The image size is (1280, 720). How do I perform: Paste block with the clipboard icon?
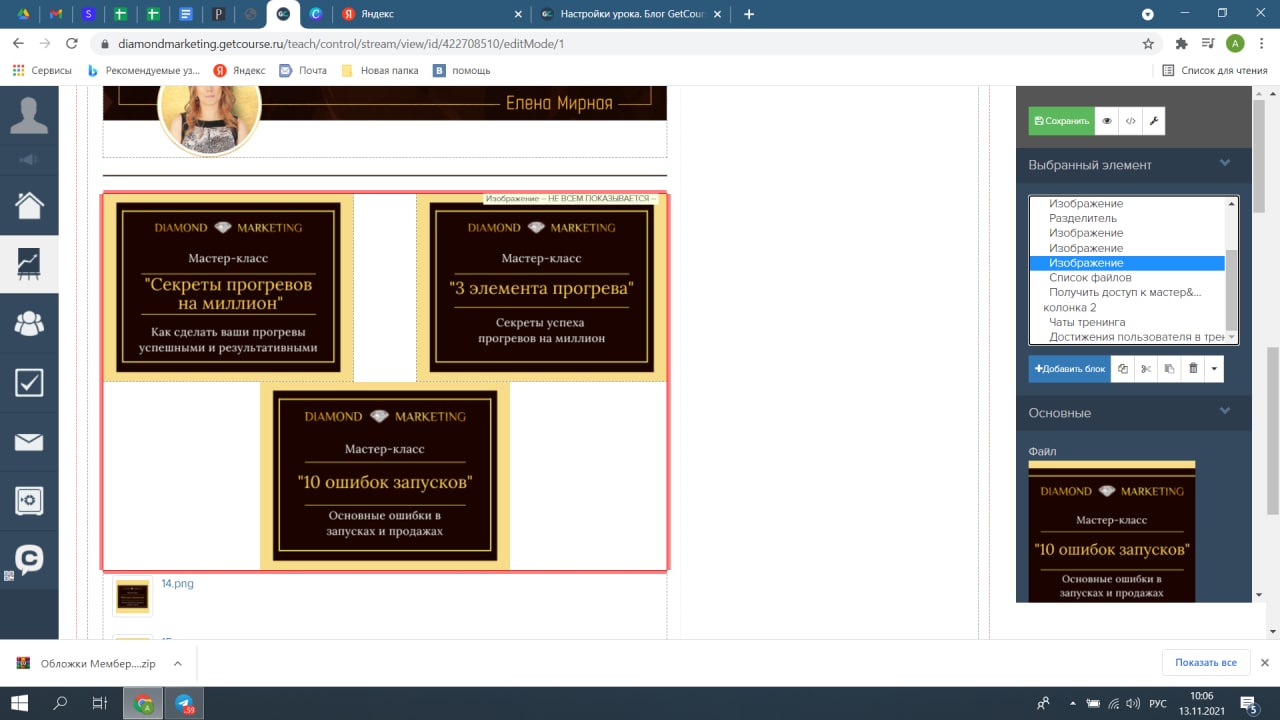pyautogui.click(x=1169, y=369)
